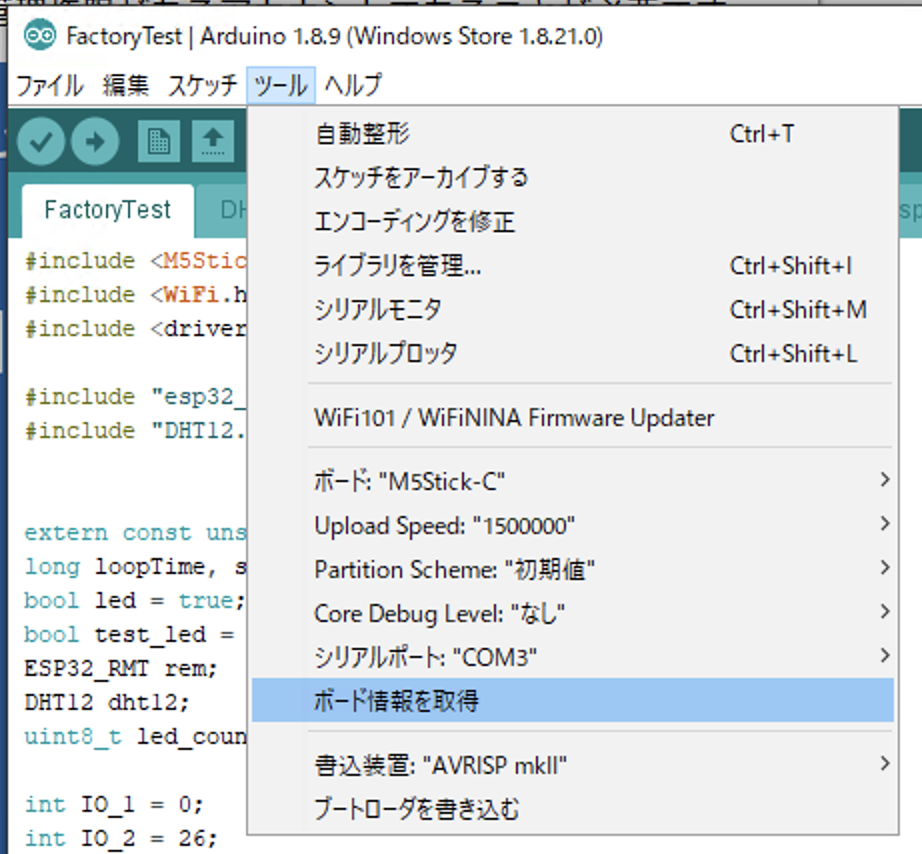Open the ヘルプ menu
The height and width of the screenshot is (854, 922).
click(353, 85)
